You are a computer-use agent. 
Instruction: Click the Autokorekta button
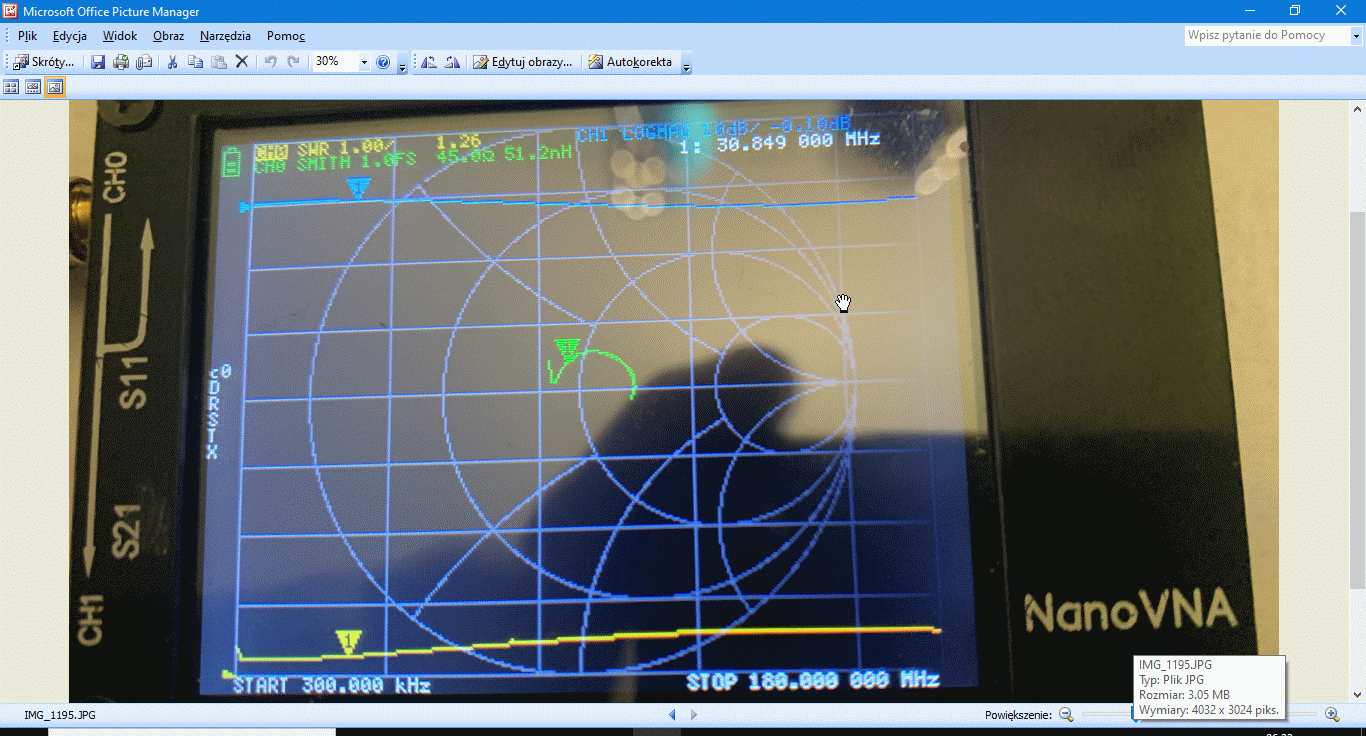coord(630,62)
